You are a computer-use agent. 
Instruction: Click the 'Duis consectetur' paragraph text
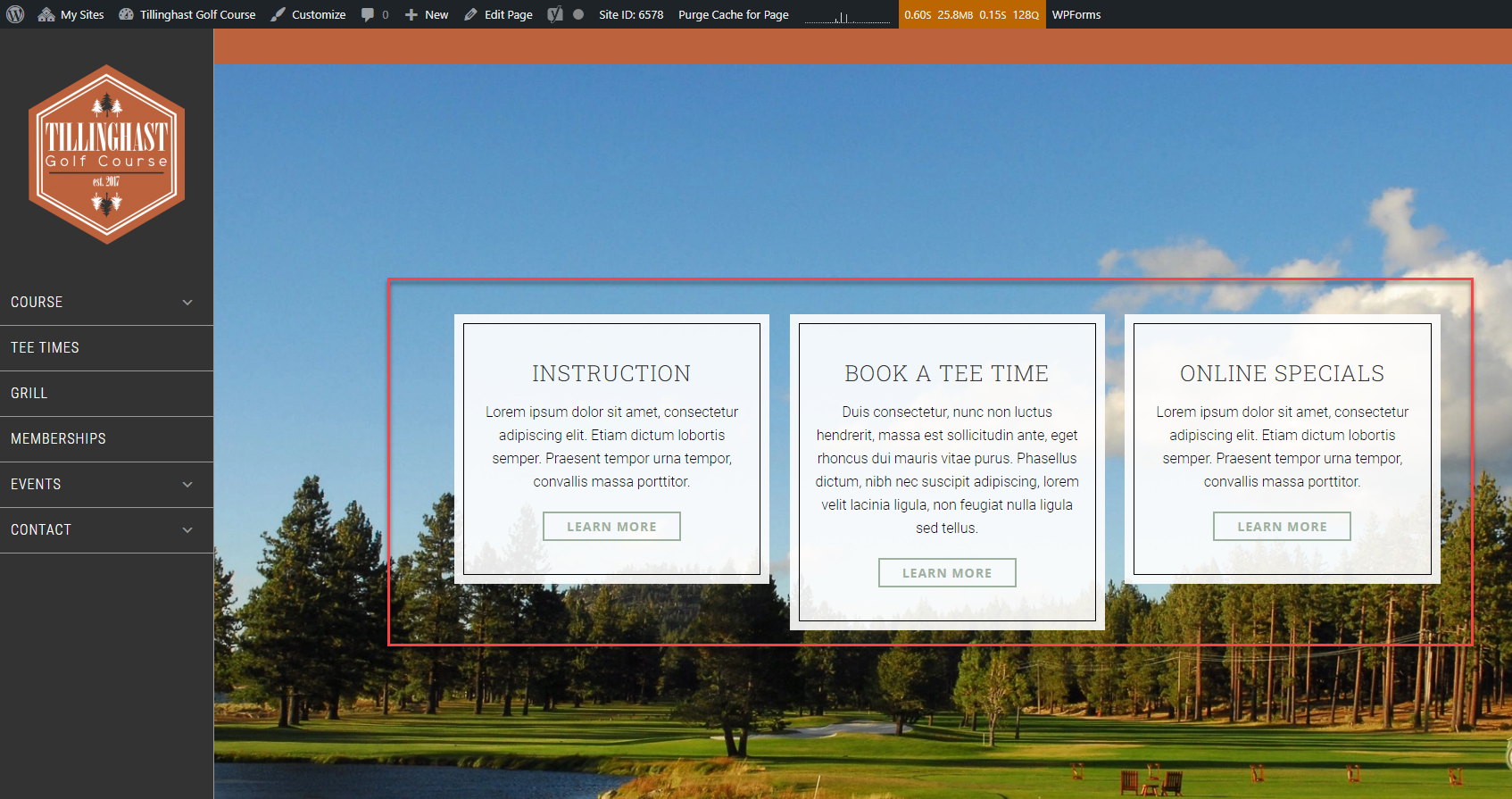coord(947,470)
